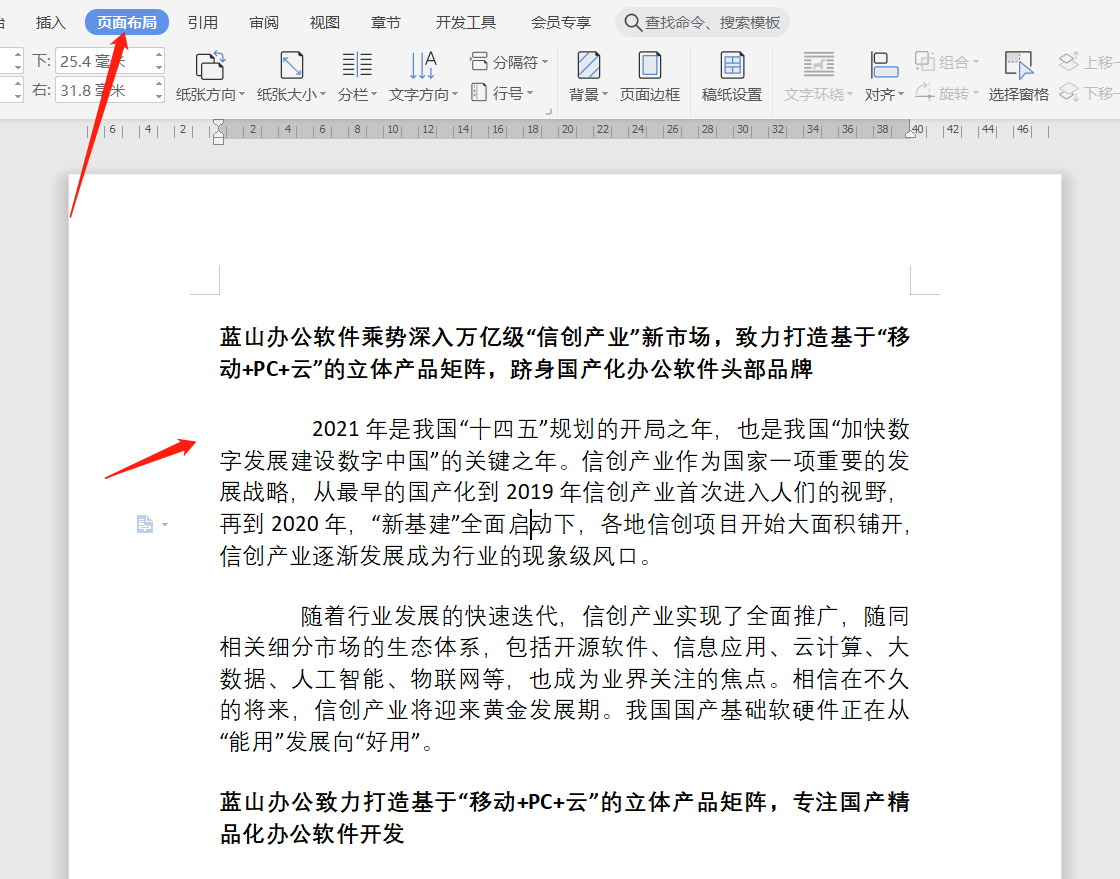Click the right indent marker on ruler
This screenshot has width=1120, height=879.
(x=910, y=133)
